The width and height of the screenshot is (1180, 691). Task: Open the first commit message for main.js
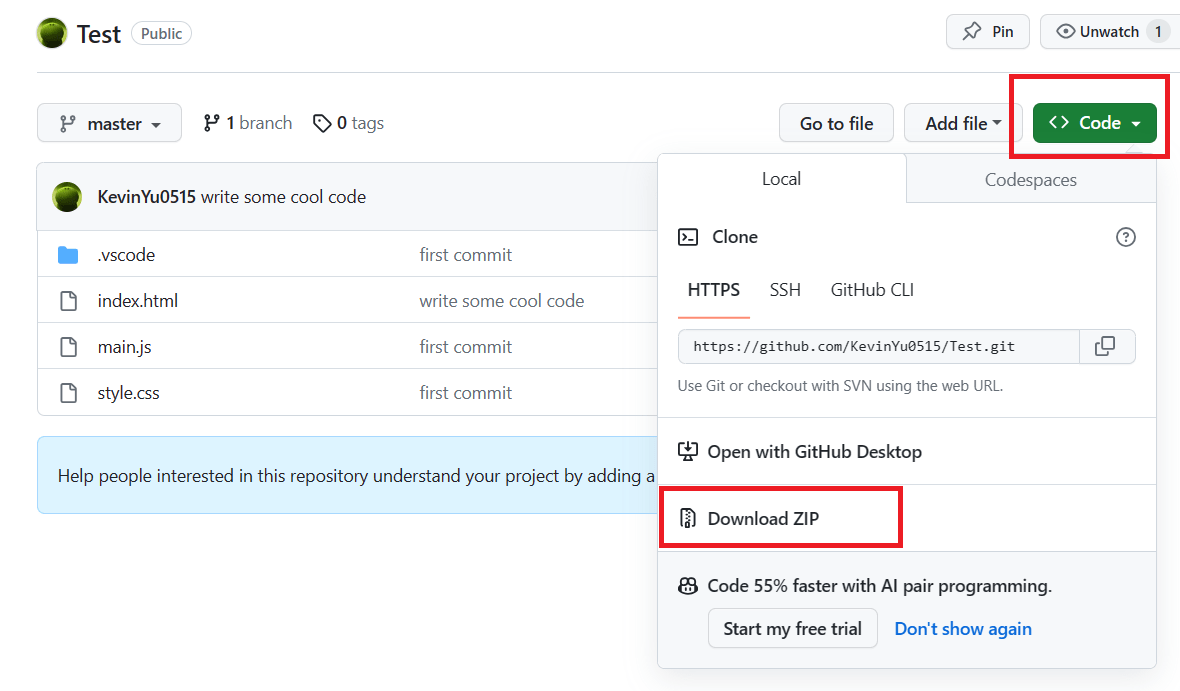(465, 347)
